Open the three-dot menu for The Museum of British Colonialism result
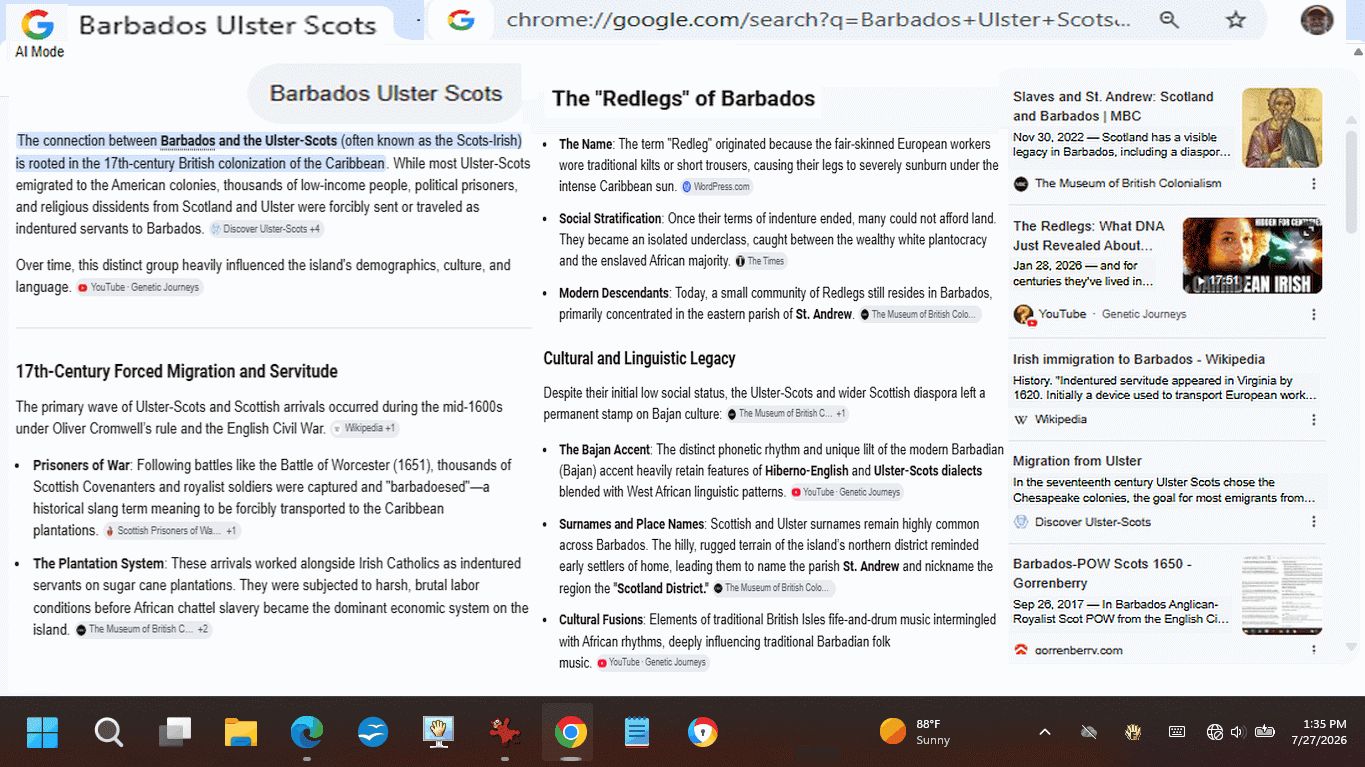The image size is (1365, 767). pyautogui.click(x=1314, y=184)
